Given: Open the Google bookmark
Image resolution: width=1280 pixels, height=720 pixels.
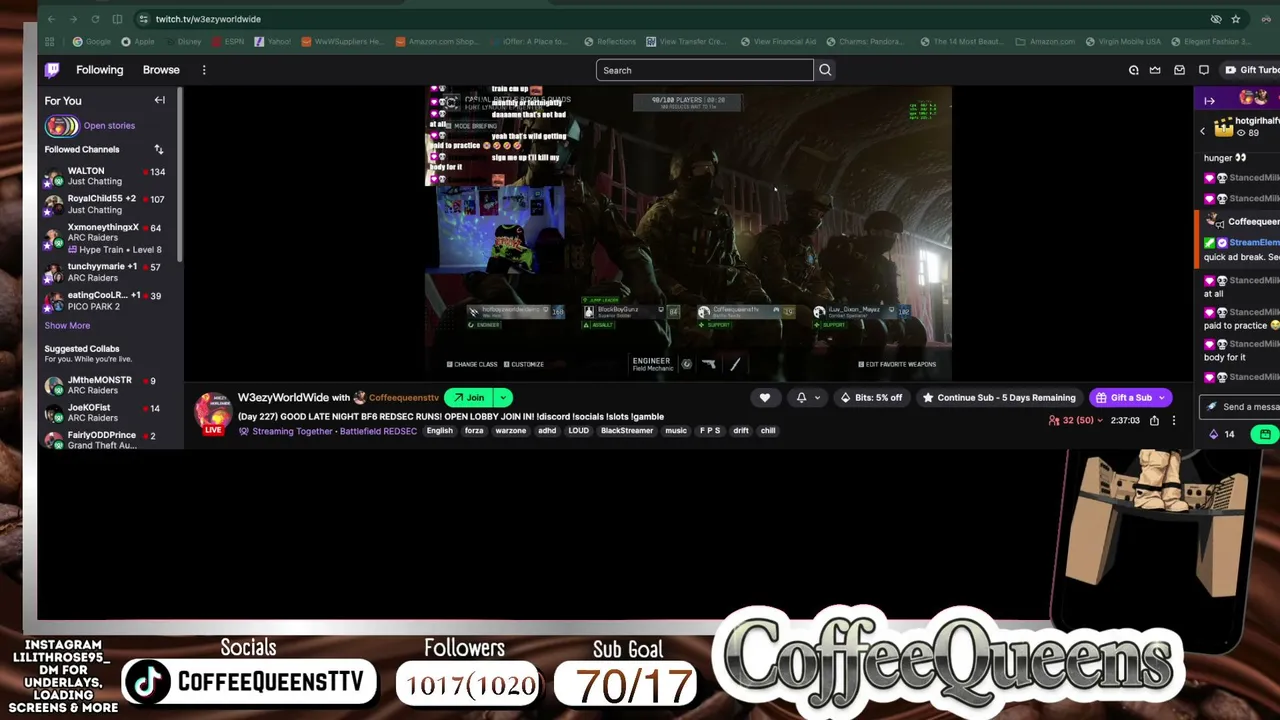Looking at the screenshot, I should tap(92, 42).
